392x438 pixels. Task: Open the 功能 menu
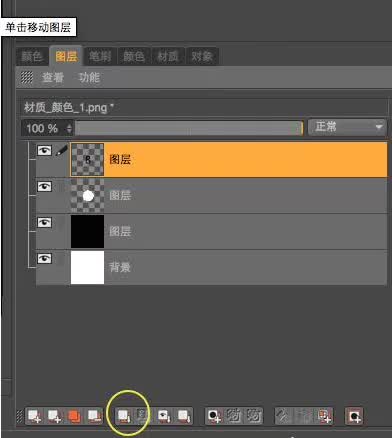click(89, 77)
